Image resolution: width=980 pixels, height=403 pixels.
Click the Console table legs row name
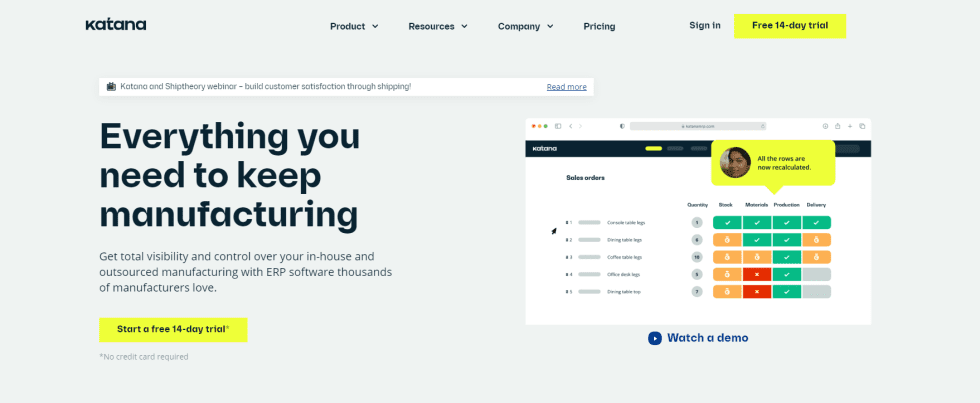(x=624, y=222)
